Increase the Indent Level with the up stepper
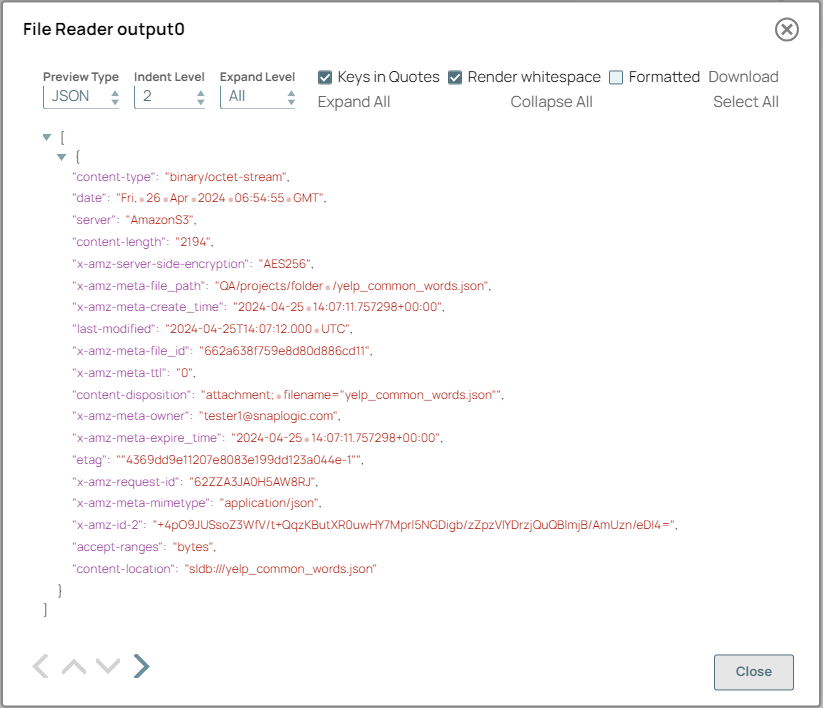The image size is (823, 708). [x=201, y=93]
